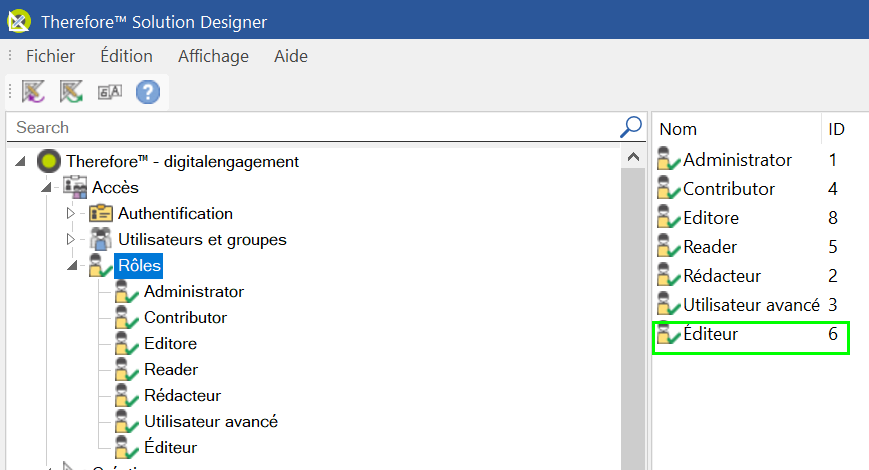Open the Aide menu
The image size is (869, 470).
tap(291, 56)
